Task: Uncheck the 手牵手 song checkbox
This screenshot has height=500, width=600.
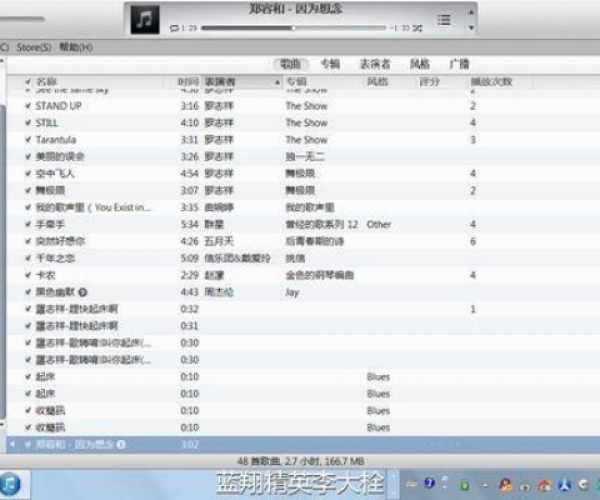Action: (28, 224)
